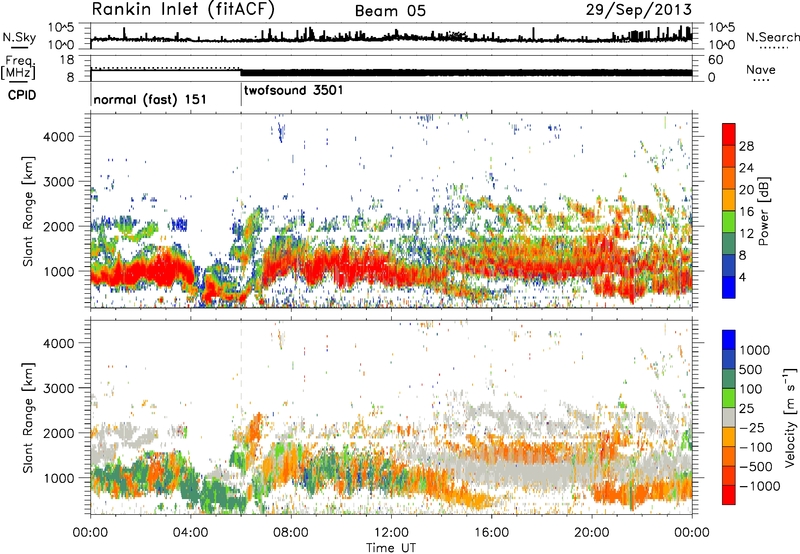Click the N.Sky noise trace in the top panel

point(391,38)
